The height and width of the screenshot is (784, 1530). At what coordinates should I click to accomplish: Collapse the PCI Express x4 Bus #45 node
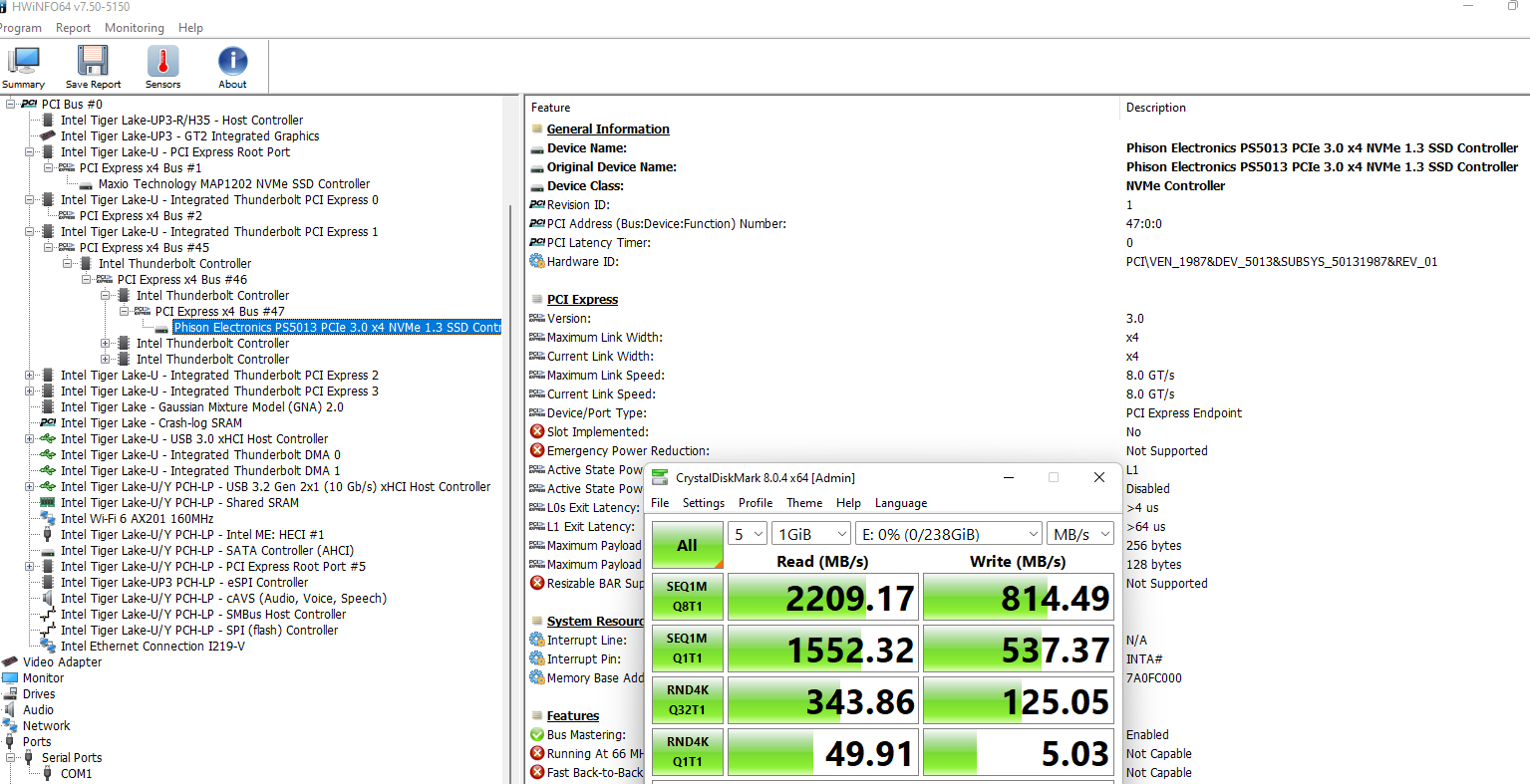point(49,247)
